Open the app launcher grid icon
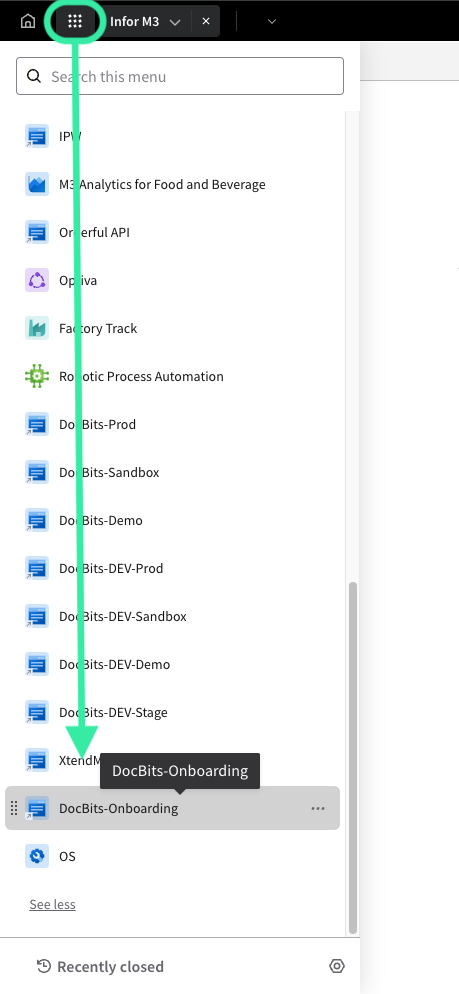This screenshot has height=994, width=459. pos(75,21)
